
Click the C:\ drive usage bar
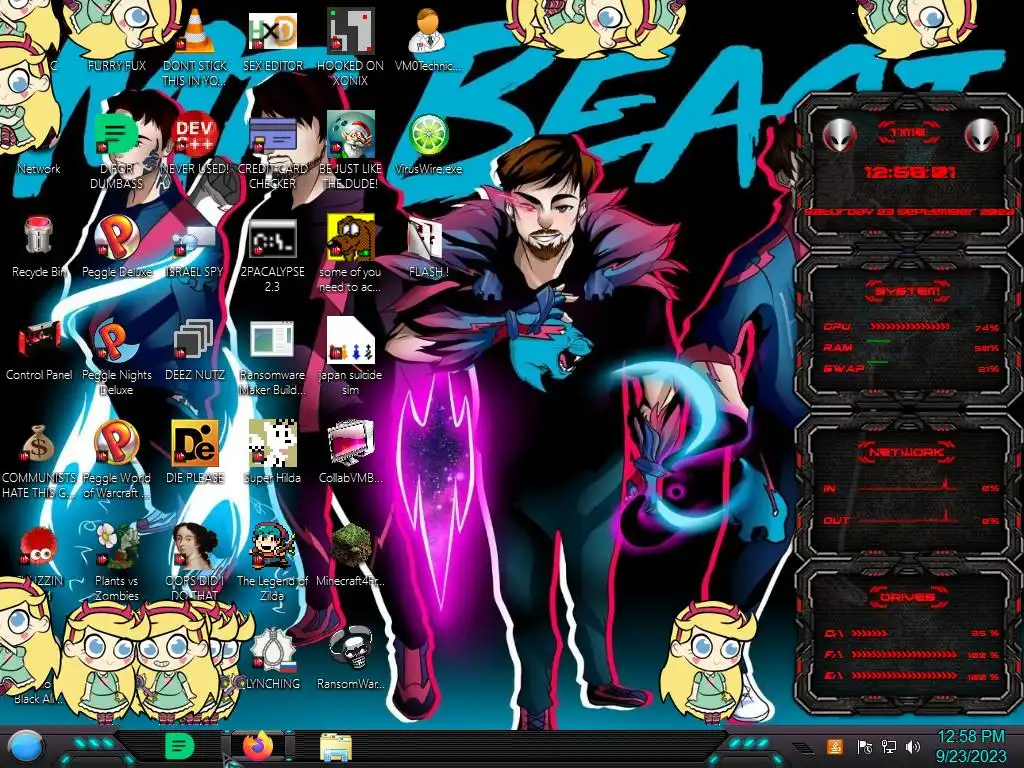[870, 633]
